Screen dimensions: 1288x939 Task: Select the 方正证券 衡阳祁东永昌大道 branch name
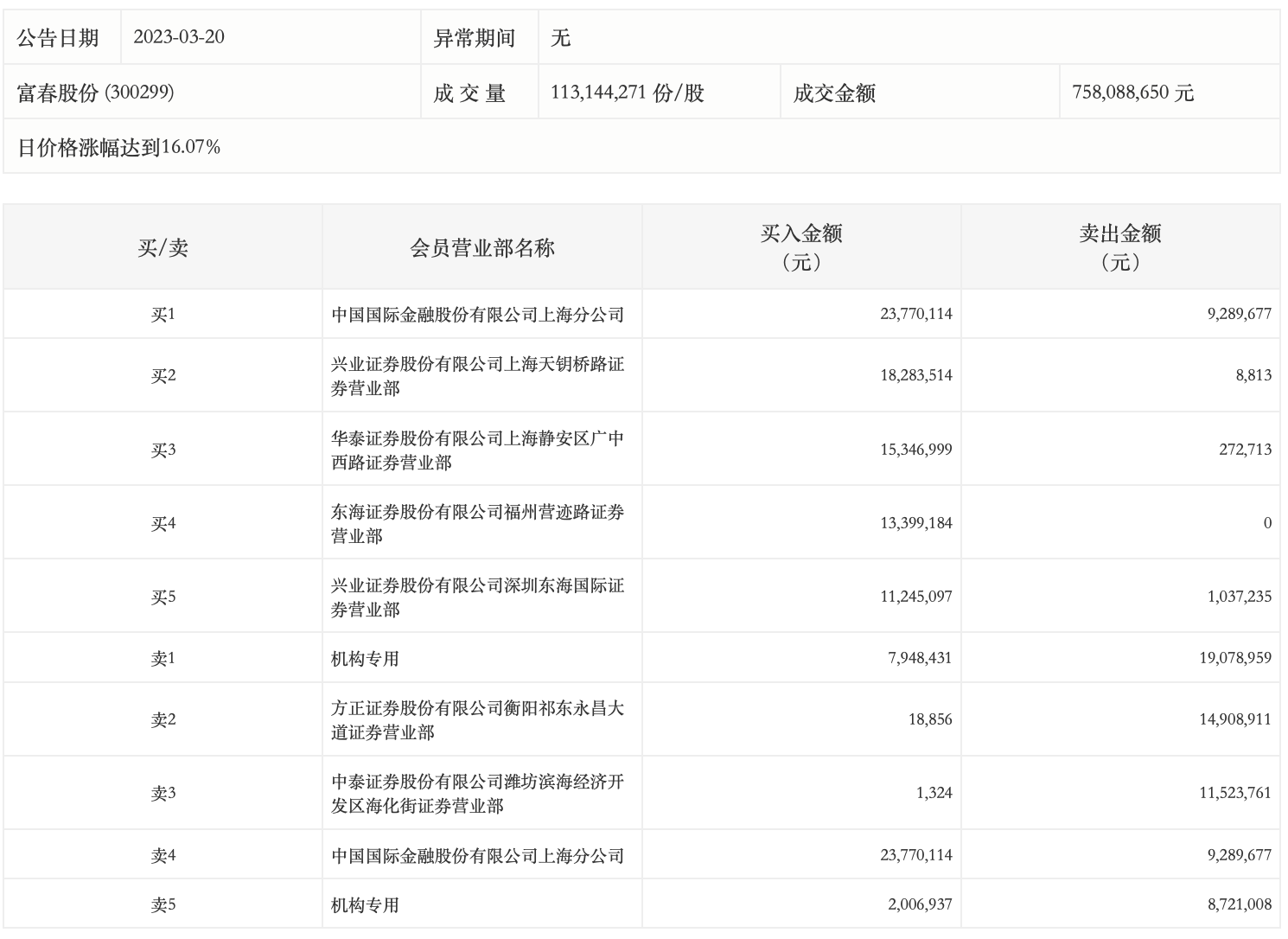pos(477,719)
